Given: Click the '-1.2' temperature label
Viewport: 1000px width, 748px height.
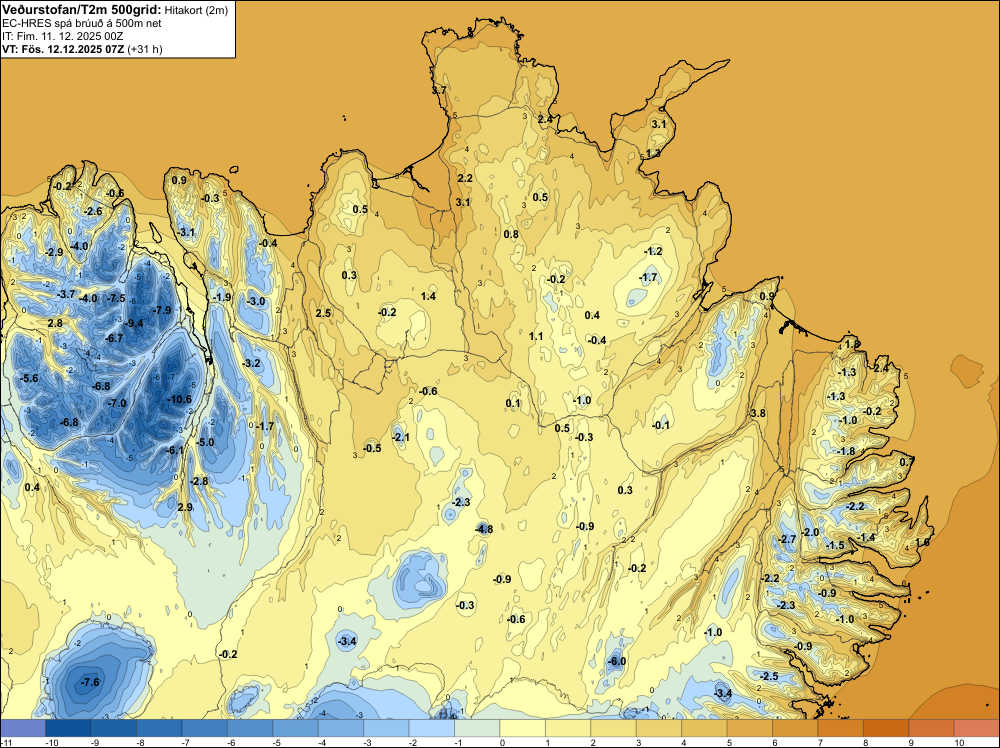Looking at the screenshot, I should click(x=652, y=251).
